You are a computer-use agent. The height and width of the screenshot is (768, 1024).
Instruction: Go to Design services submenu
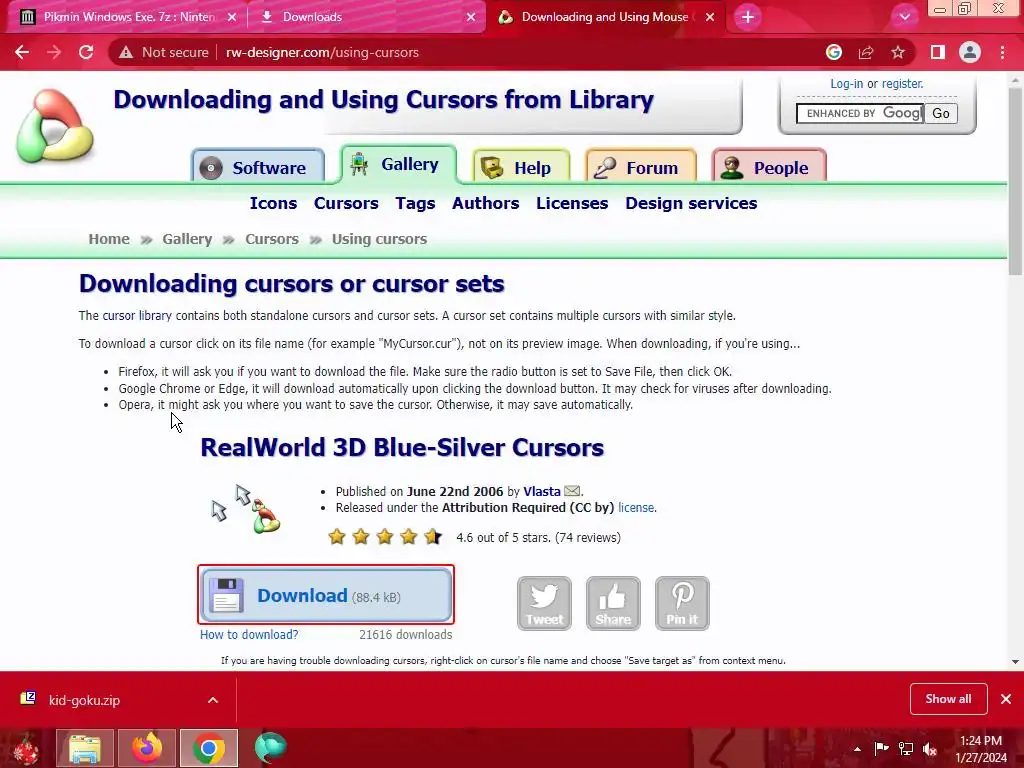(691, 203)
